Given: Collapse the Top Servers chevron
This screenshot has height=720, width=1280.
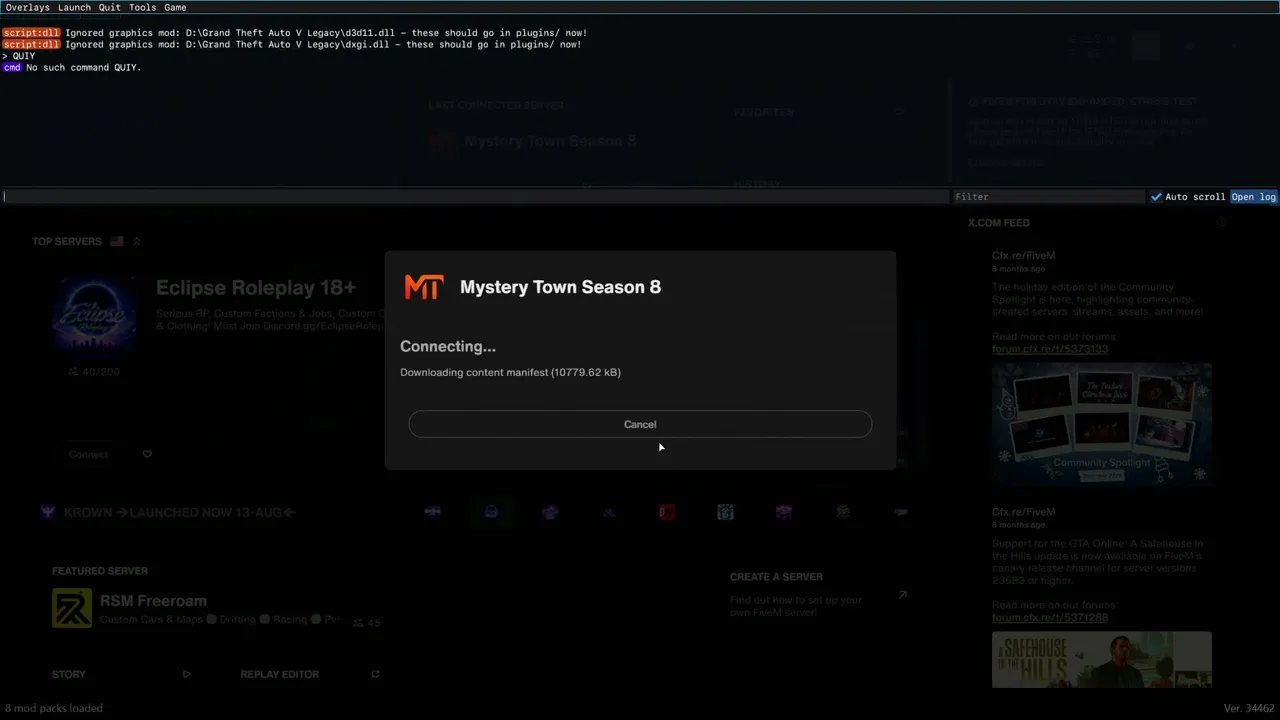Looking at the screenshot, I should 136,241.
